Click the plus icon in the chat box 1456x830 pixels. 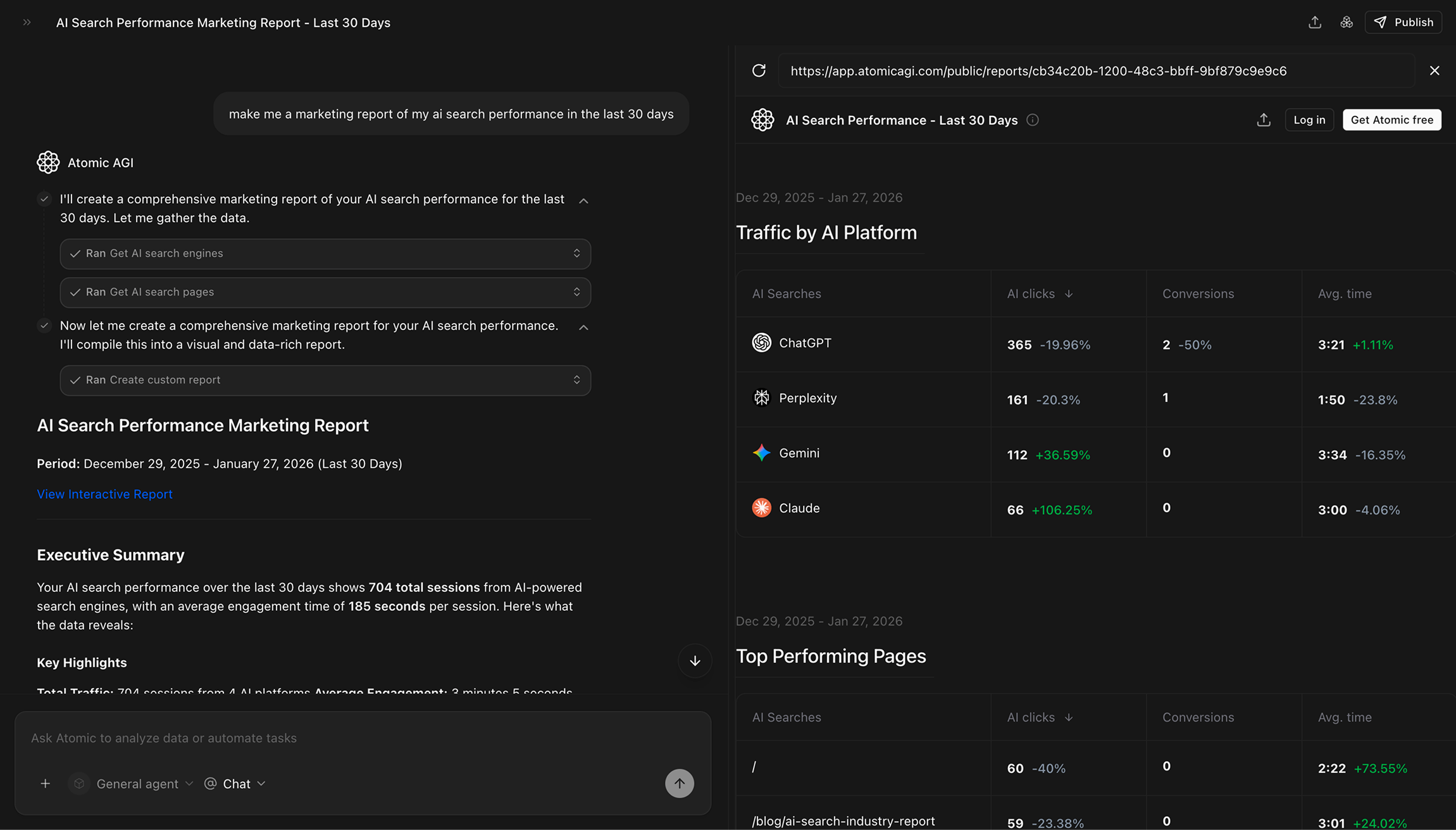pyautogui.click(x=45, y=783)
